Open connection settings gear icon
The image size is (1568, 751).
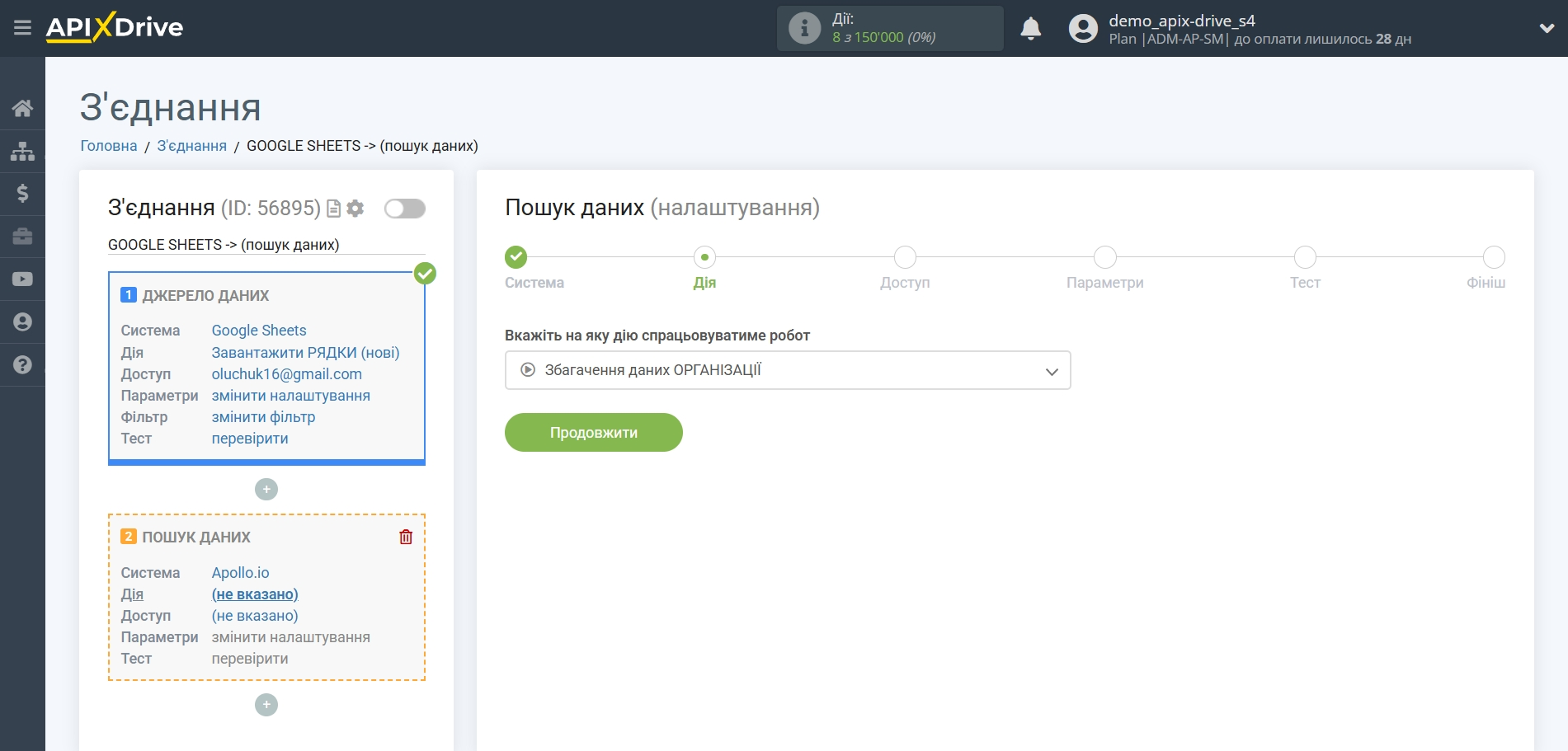[x=355, y=209]
